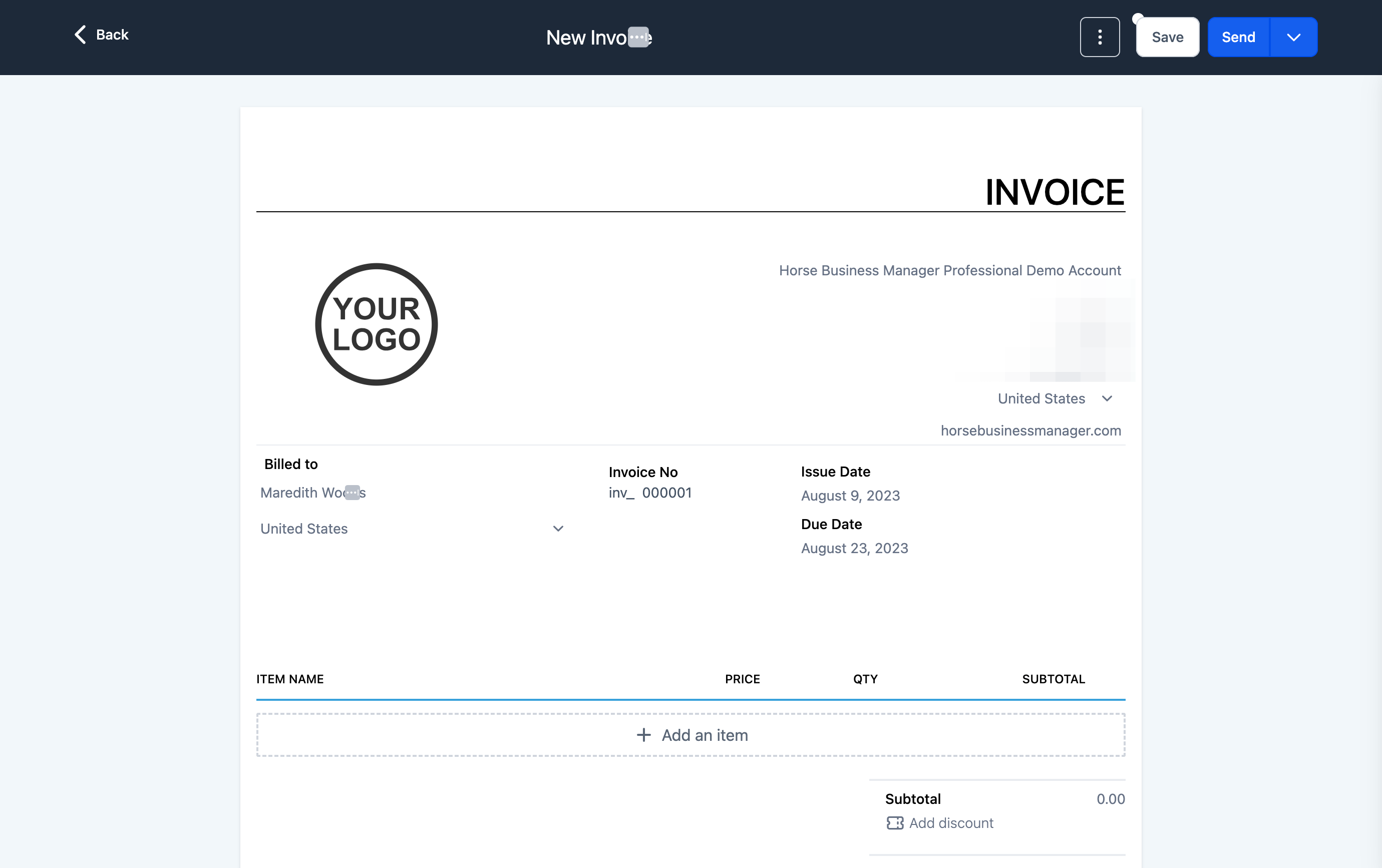Open the company country dropdown
Viewport: 1382px width, 868px height.
click(x=1056, y=399)
